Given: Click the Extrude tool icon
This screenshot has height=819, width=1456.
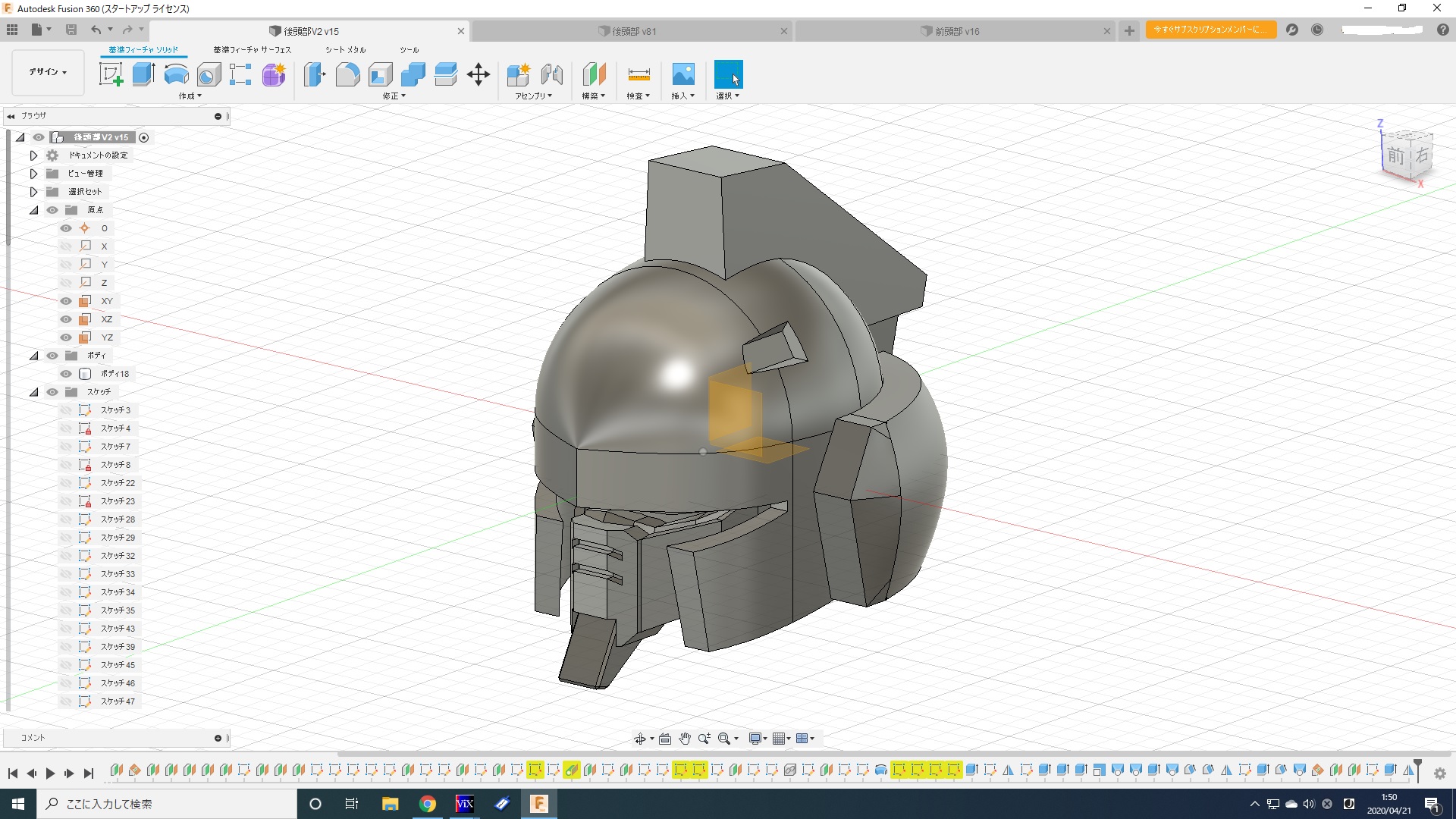Looking at the screenshot, I should pyautogui.click(x=143, y=74).
